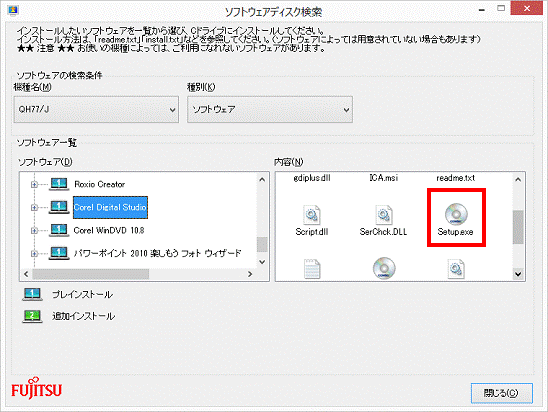Select Corel Digital Studio in the tree

point(110,207)
